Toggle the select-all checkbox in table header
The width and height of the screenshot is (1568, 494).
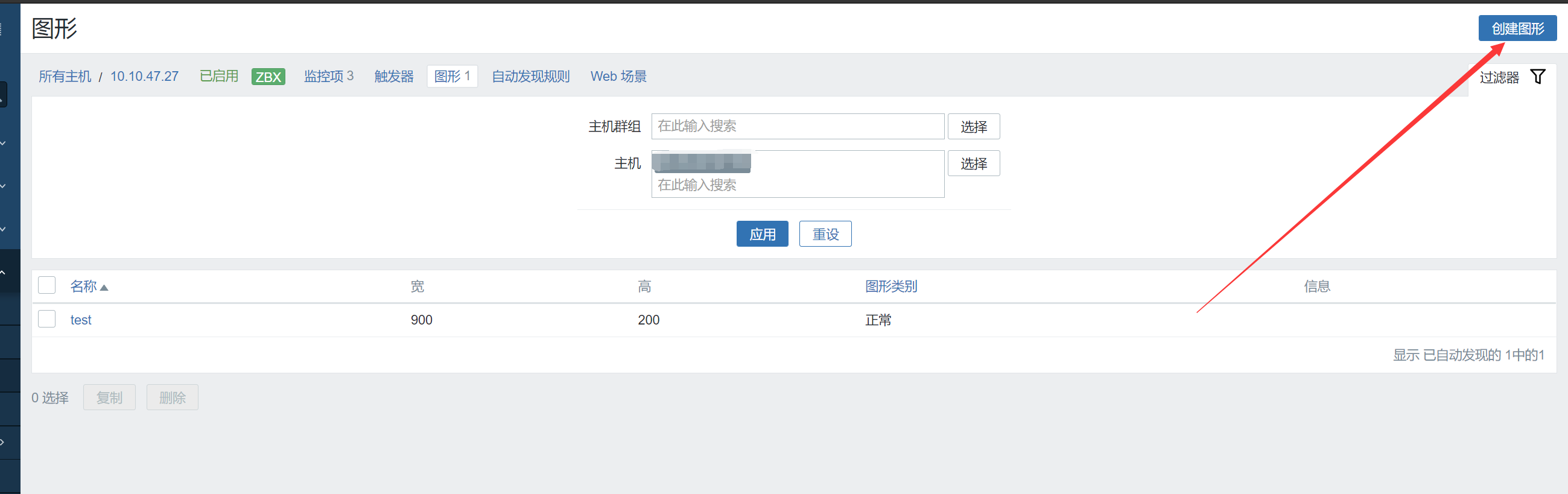coord(47,285)
